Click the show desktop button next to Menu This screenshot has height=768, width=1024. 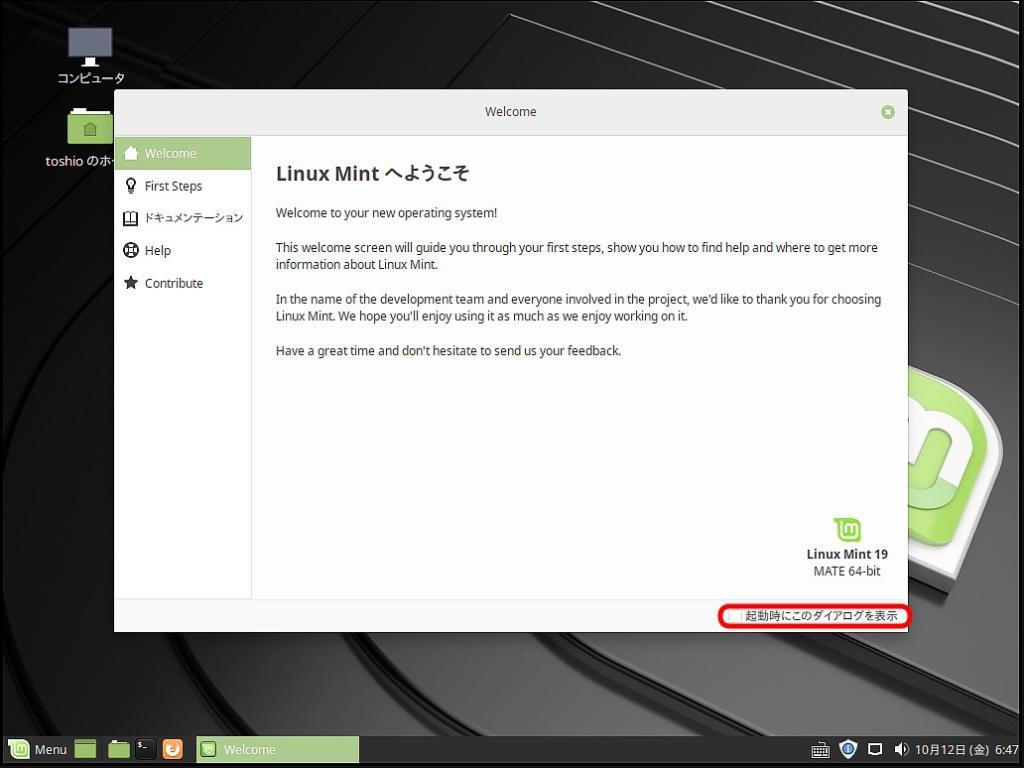[85, 749]
